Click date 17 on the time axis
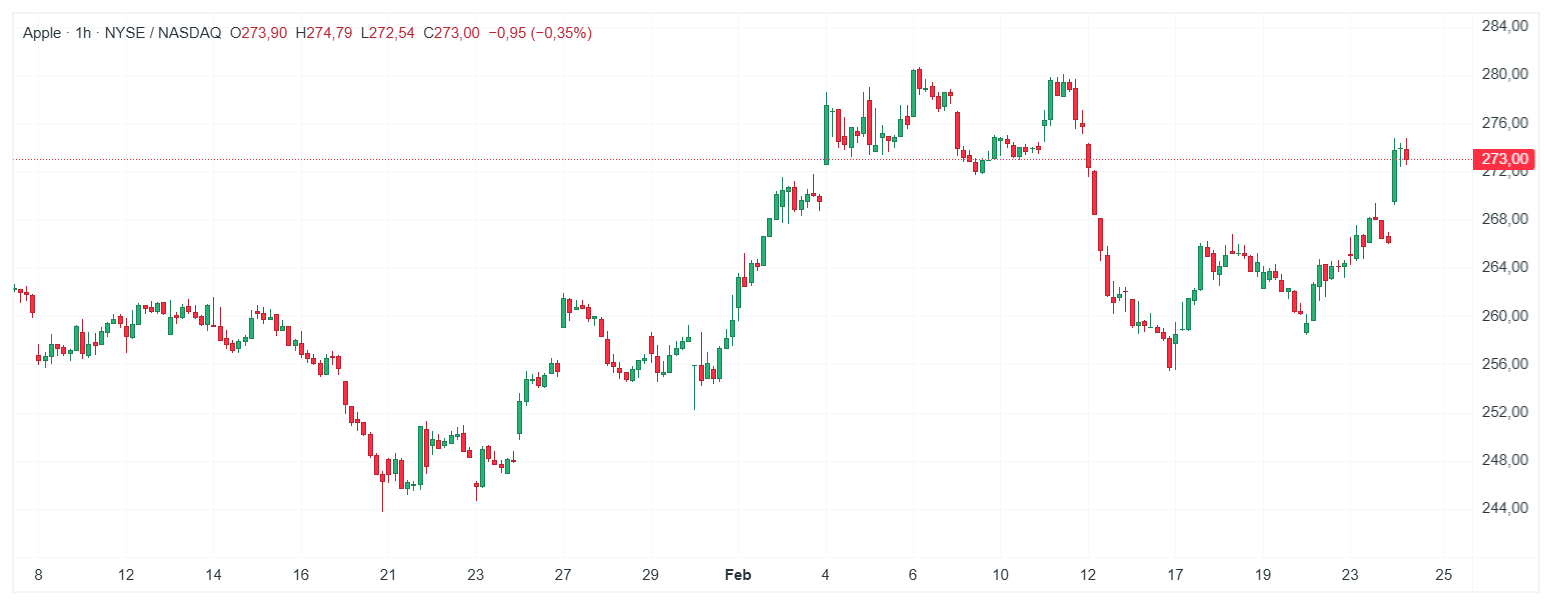This screenshot has width=1552, height=605. pos(1175,575)
